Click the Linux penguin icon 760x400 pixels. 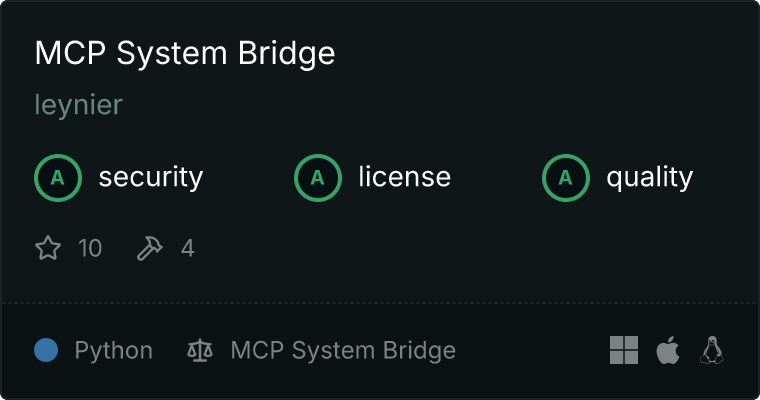tap(712, 350)
